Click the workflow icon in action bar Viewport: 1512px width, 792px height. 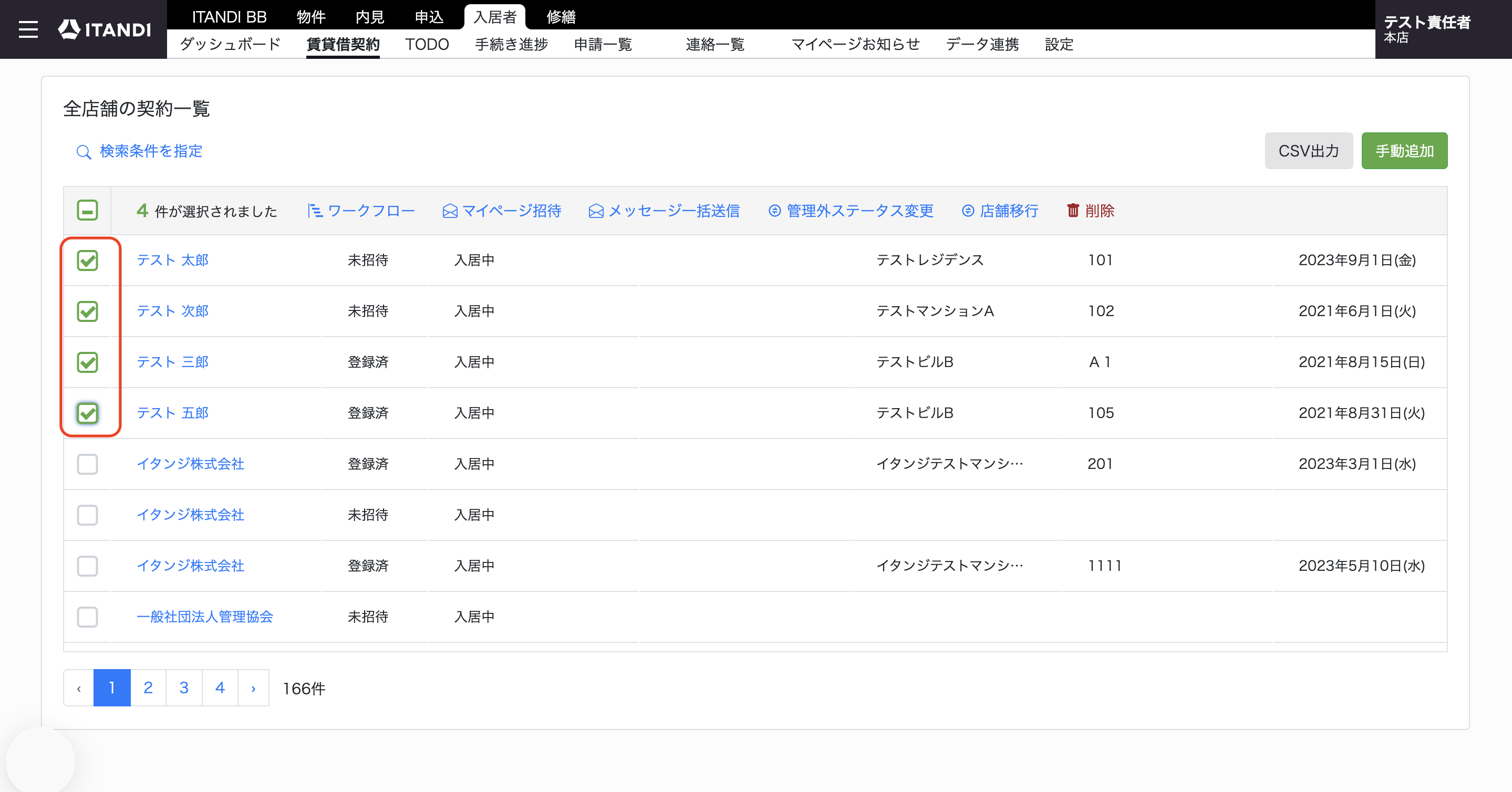(315, 211)
